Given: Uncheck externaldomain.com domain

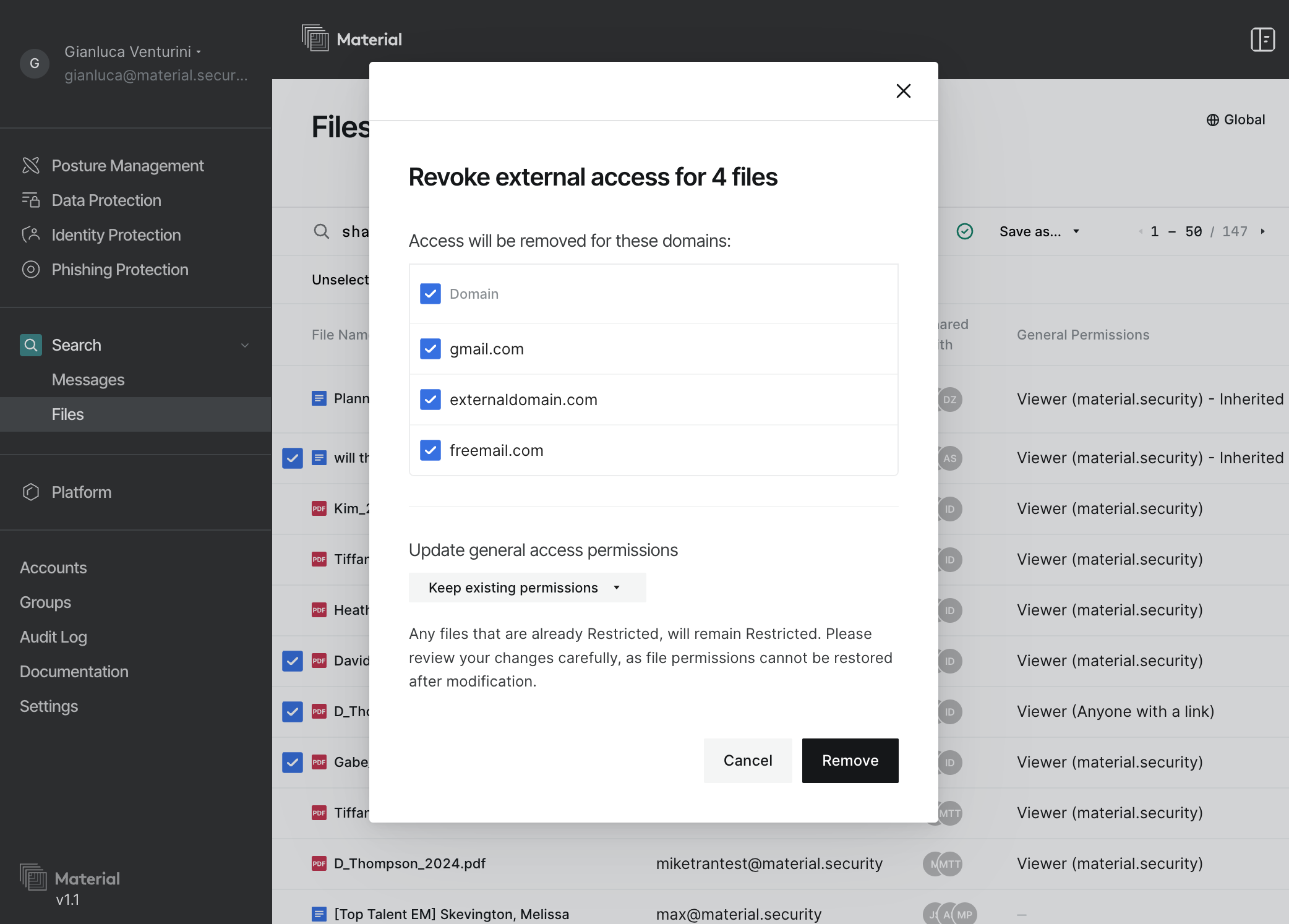Looking at the screenshot, I should click(430, 400).
